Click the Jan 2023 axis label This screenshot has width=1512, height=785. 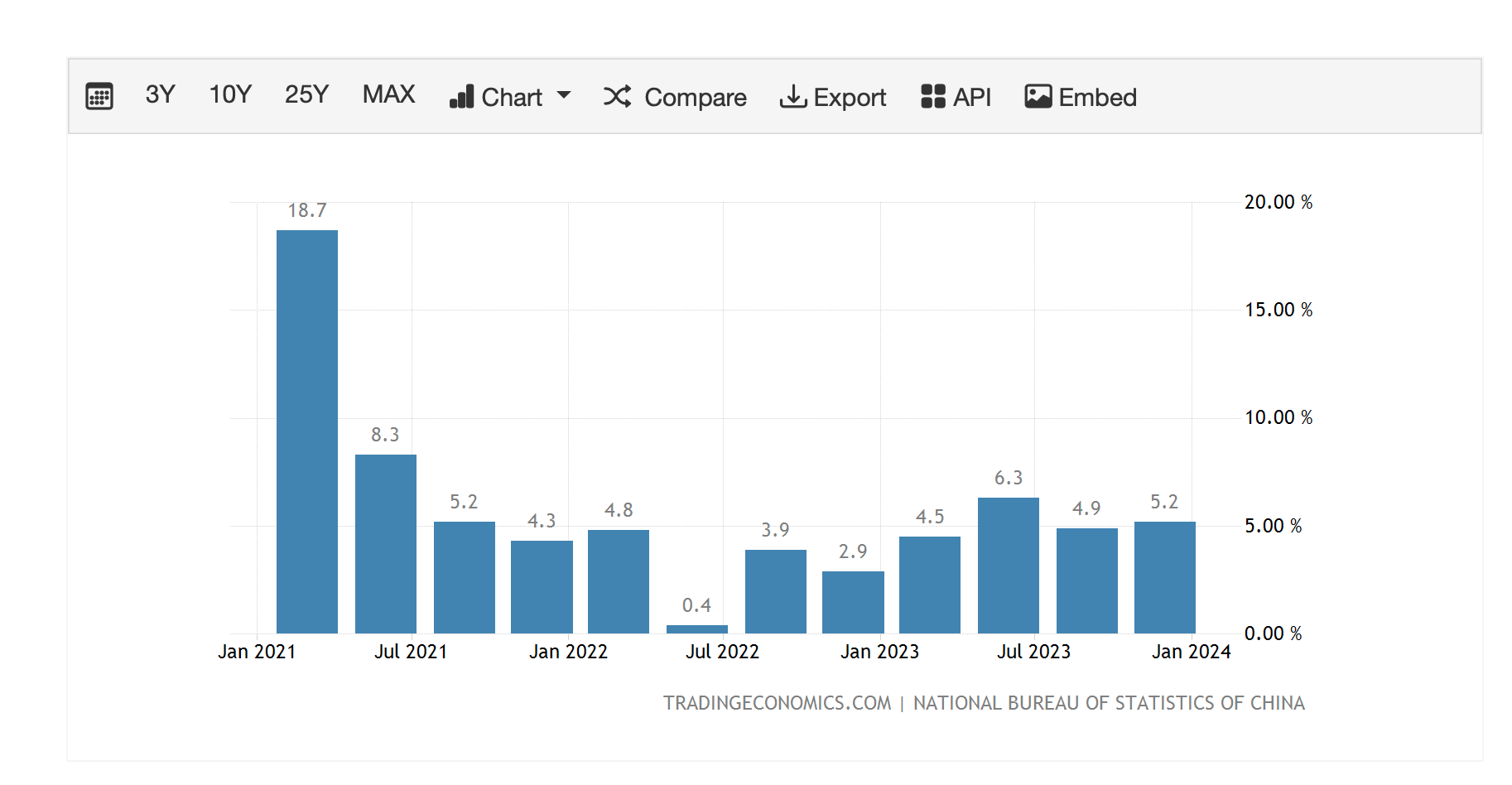pyautogui.click(x=879, y=652)
